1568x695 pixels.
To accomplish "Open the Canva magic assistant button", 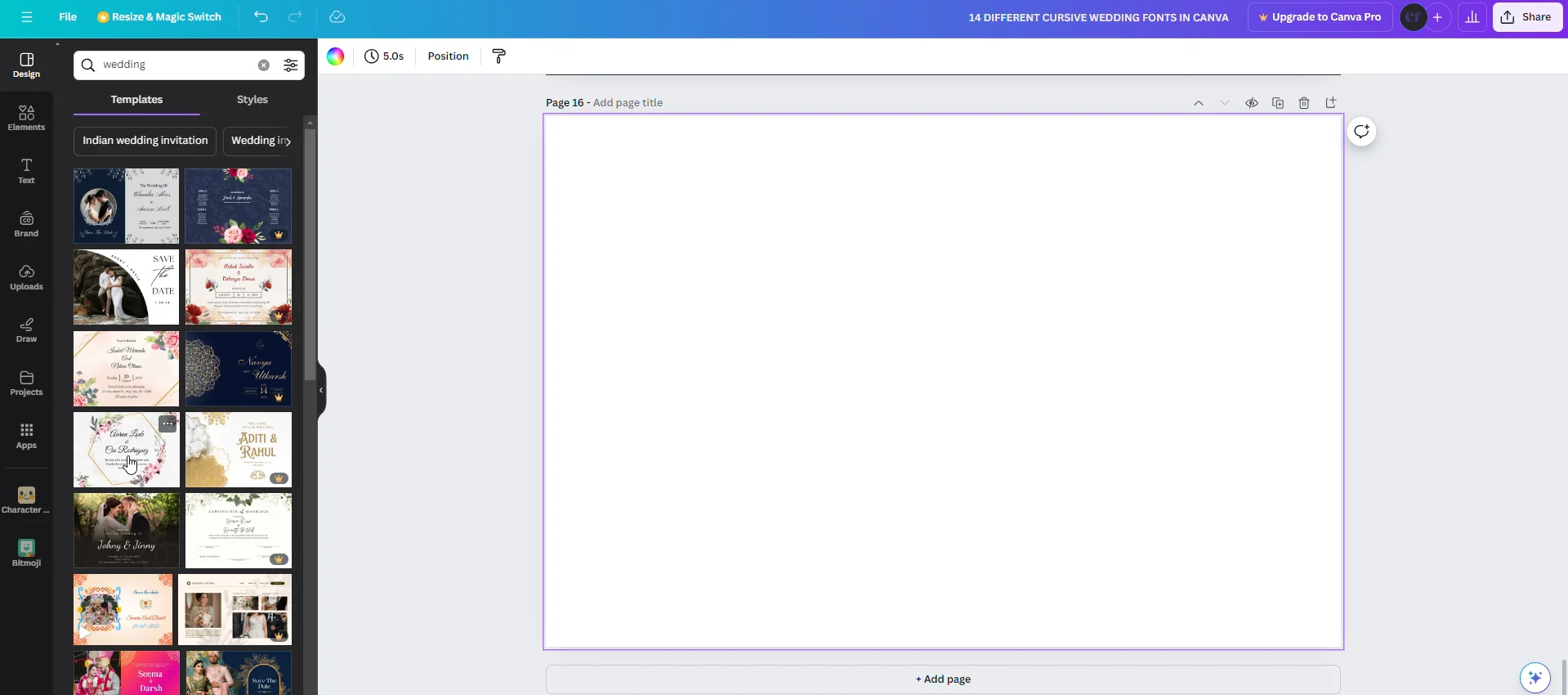I will [1534, 677].
